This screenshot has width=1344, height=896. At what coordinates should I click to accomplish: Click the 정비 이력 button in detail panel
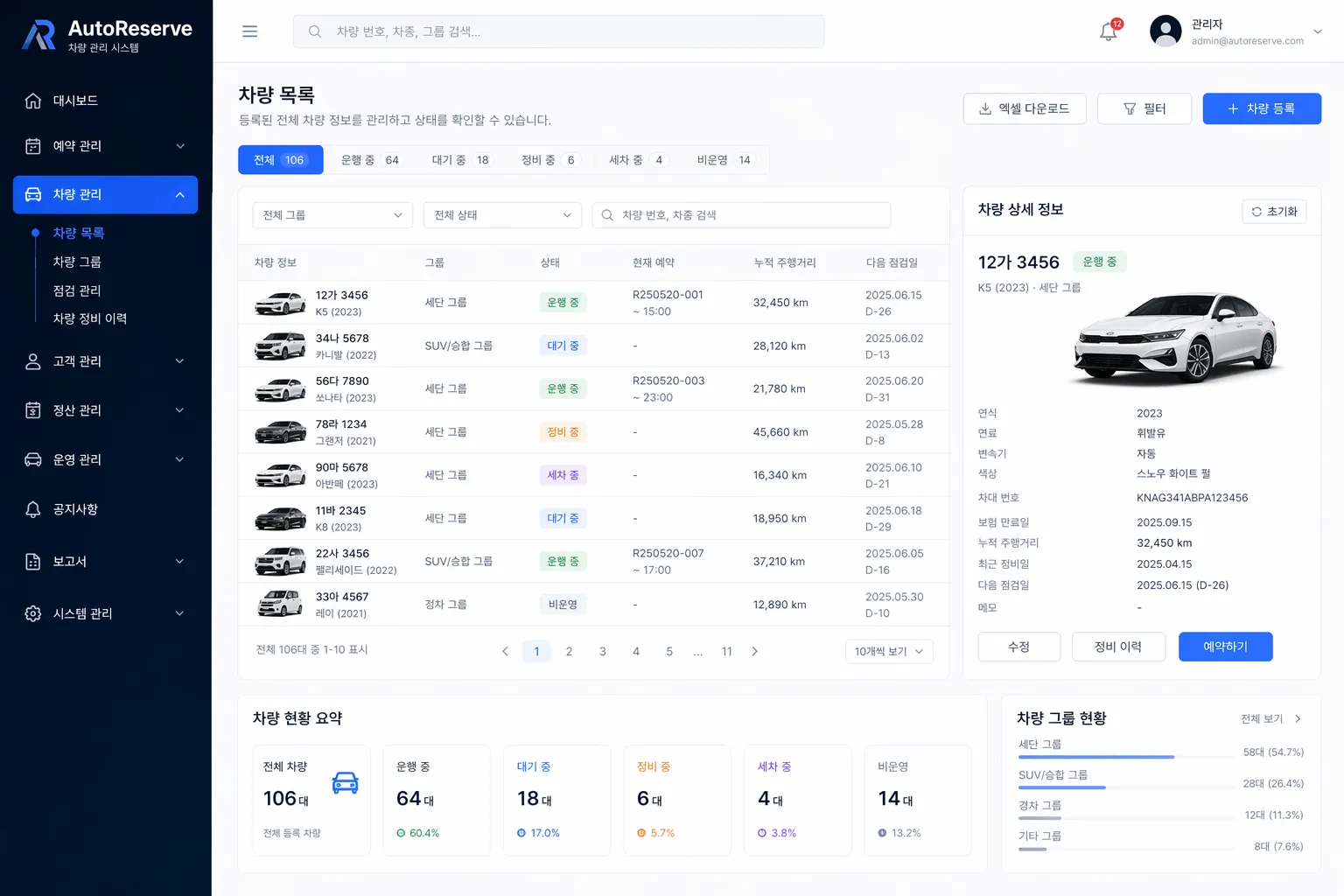tap(1118, 647)
